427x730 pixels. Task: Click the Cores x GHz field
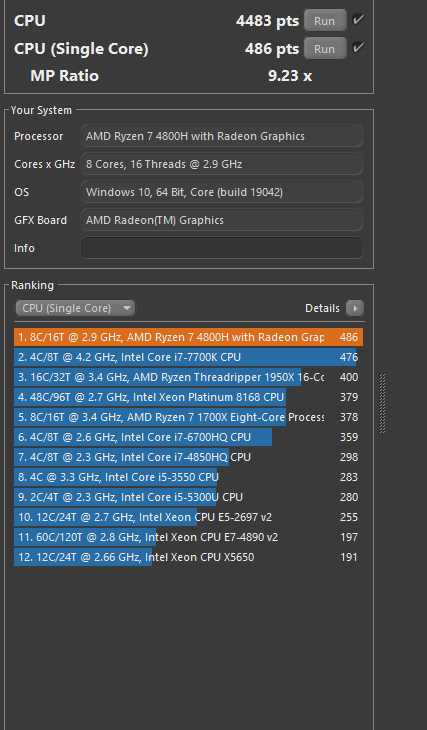[x=222, y=164]
